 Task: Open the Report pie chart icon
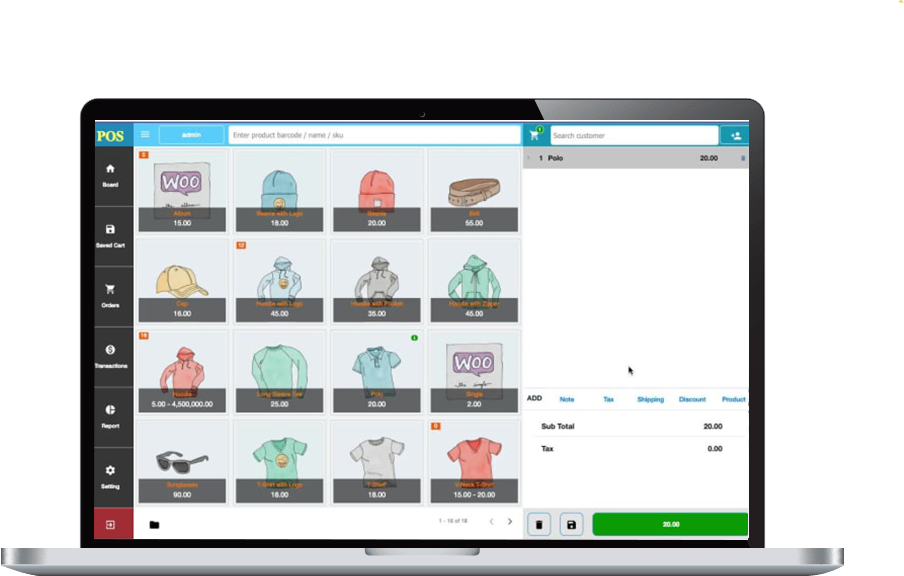[x=110, y=410]
